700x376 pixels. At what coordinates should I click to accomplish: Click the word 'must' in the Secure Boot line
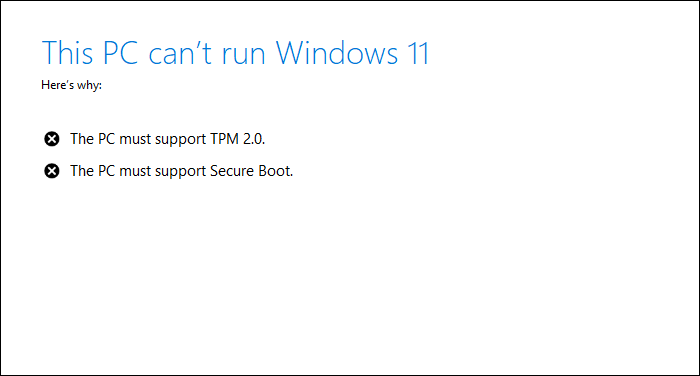(x=135, y=171)
